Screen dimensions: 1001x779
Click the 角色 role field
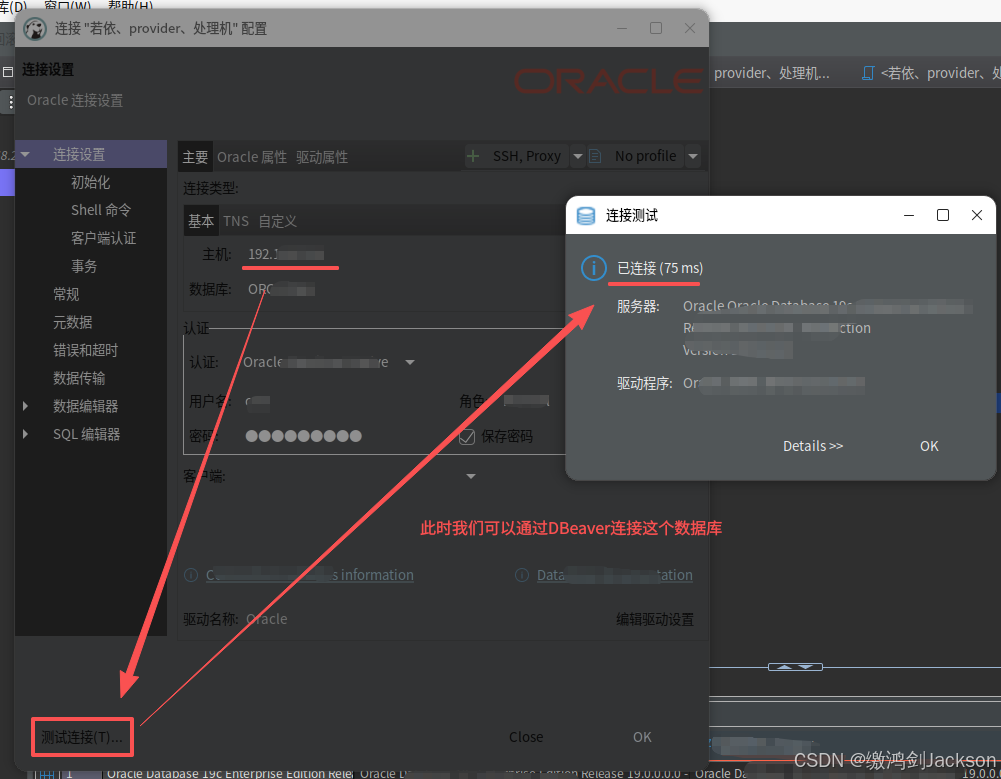[x=526, y=401]
